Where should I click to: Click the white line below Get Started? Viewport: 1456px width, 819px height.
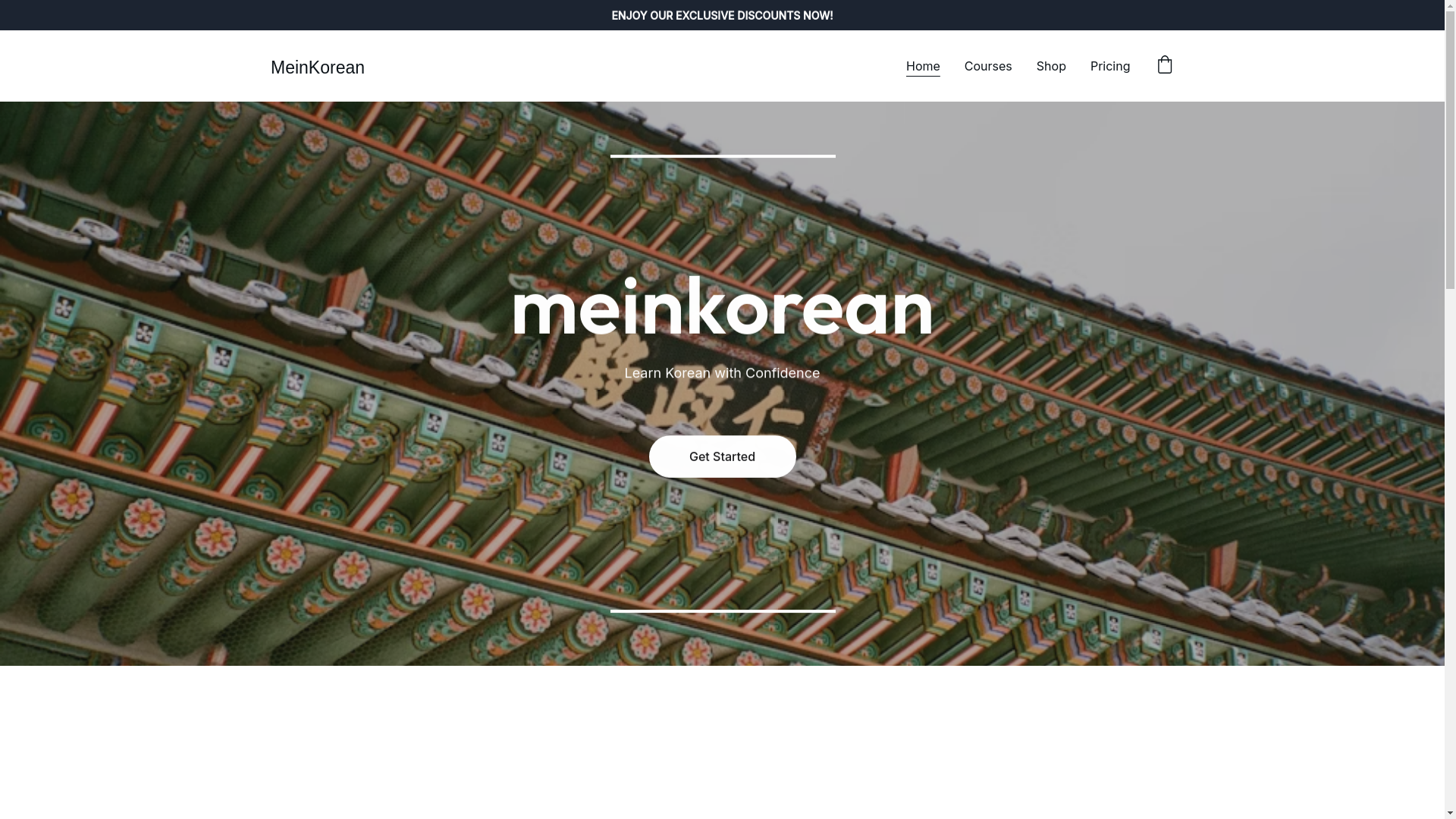(x=722, y=610)
